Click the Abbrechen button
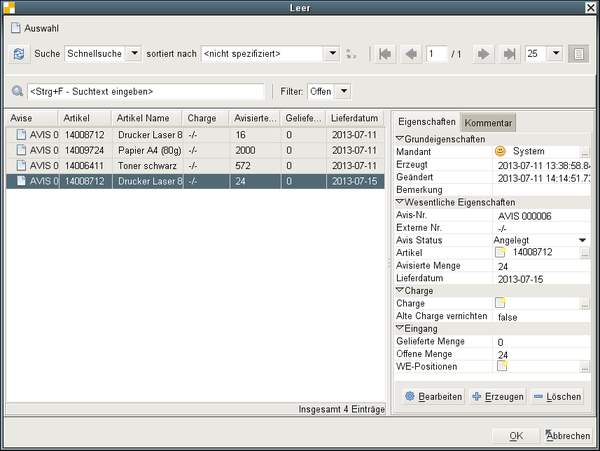Image resolution: width=600 pixels, height=451 pixels. [568, 436]
